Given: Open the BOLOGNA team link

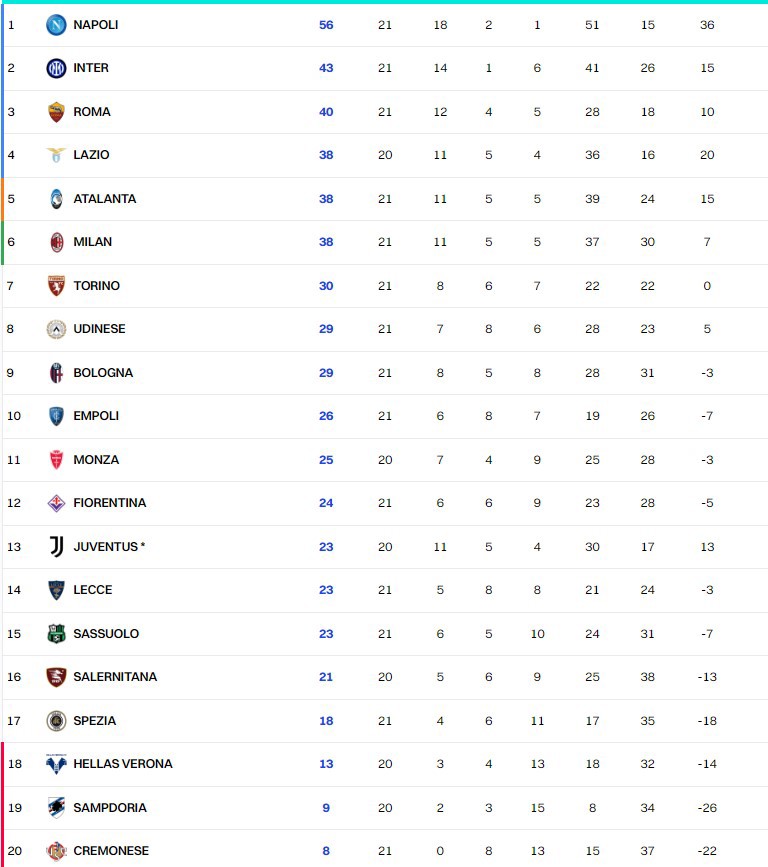Looking at the screenshot, I should click(x=103, y=373).
